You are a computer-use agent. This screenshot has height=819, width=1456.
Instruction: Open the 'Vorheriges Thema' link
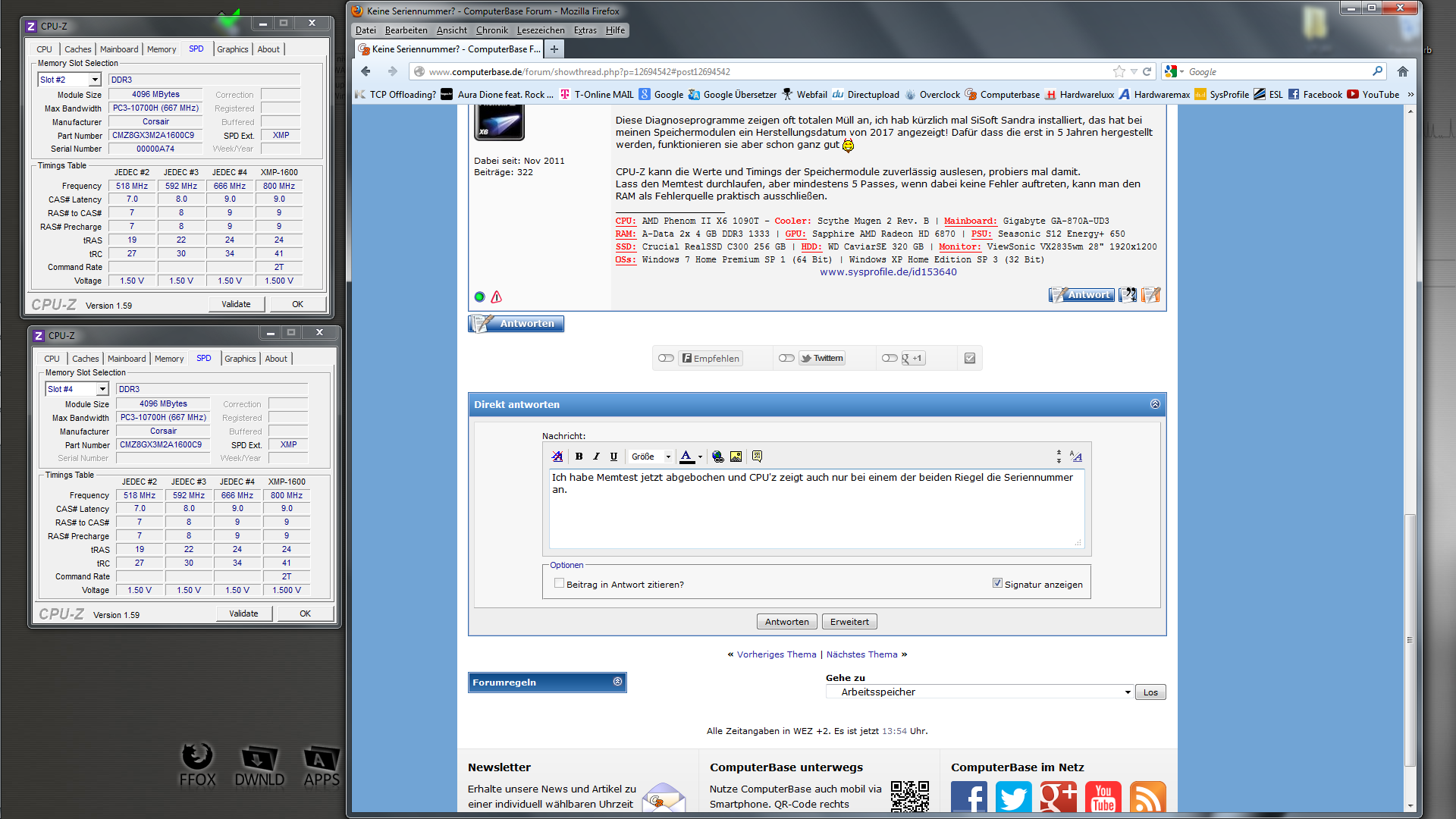point(776,654)
